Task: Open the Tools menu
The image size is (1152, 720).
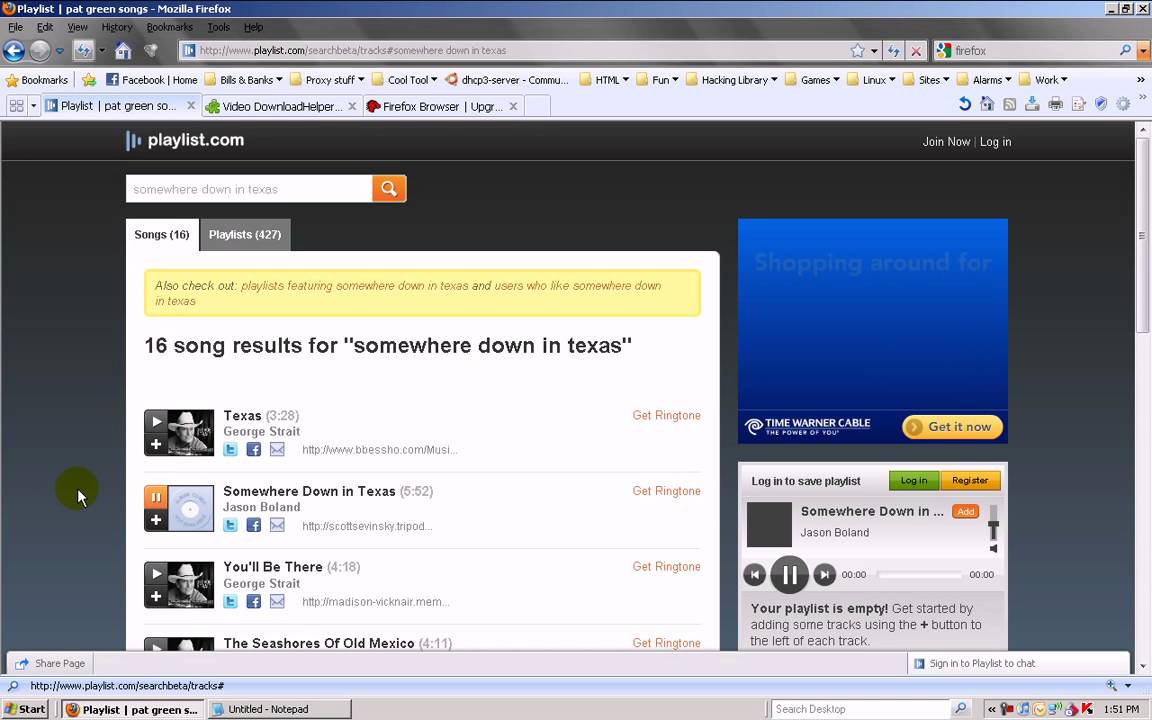Action: click(x=218, y=27)
